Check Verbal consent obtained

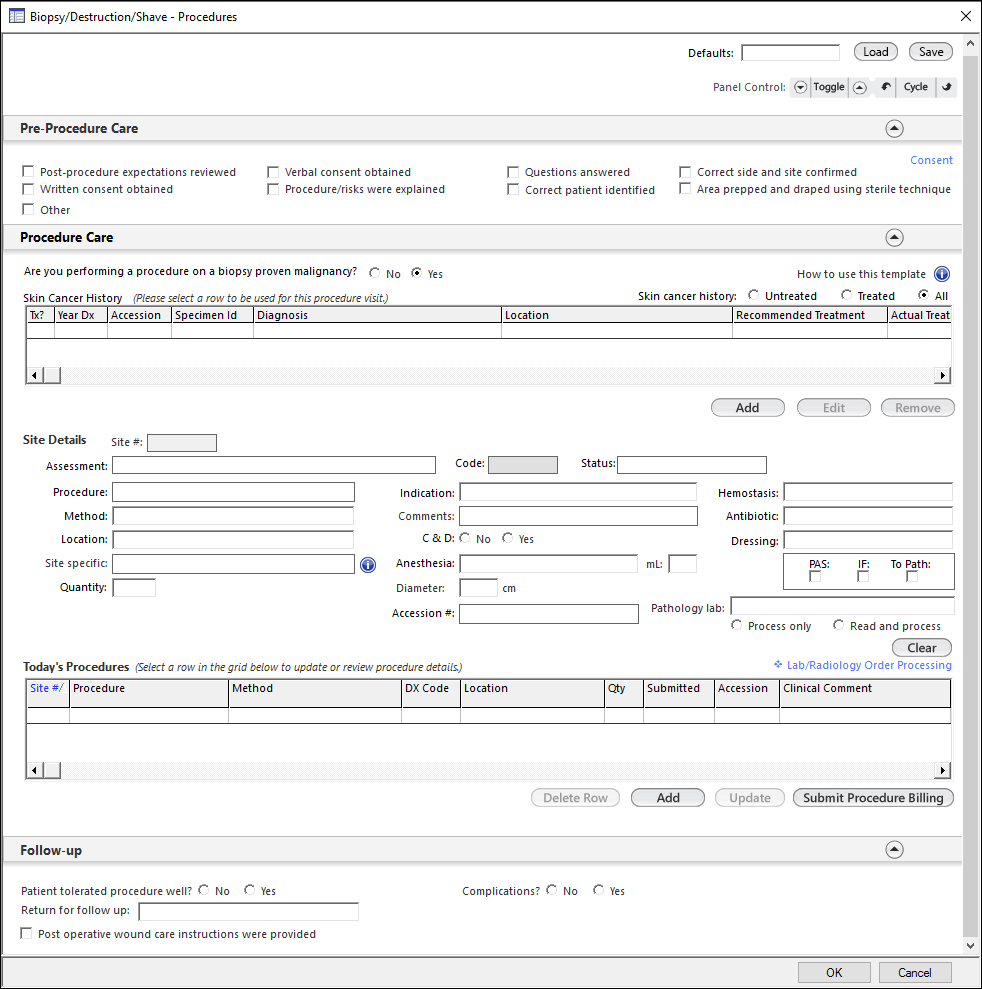273,172
